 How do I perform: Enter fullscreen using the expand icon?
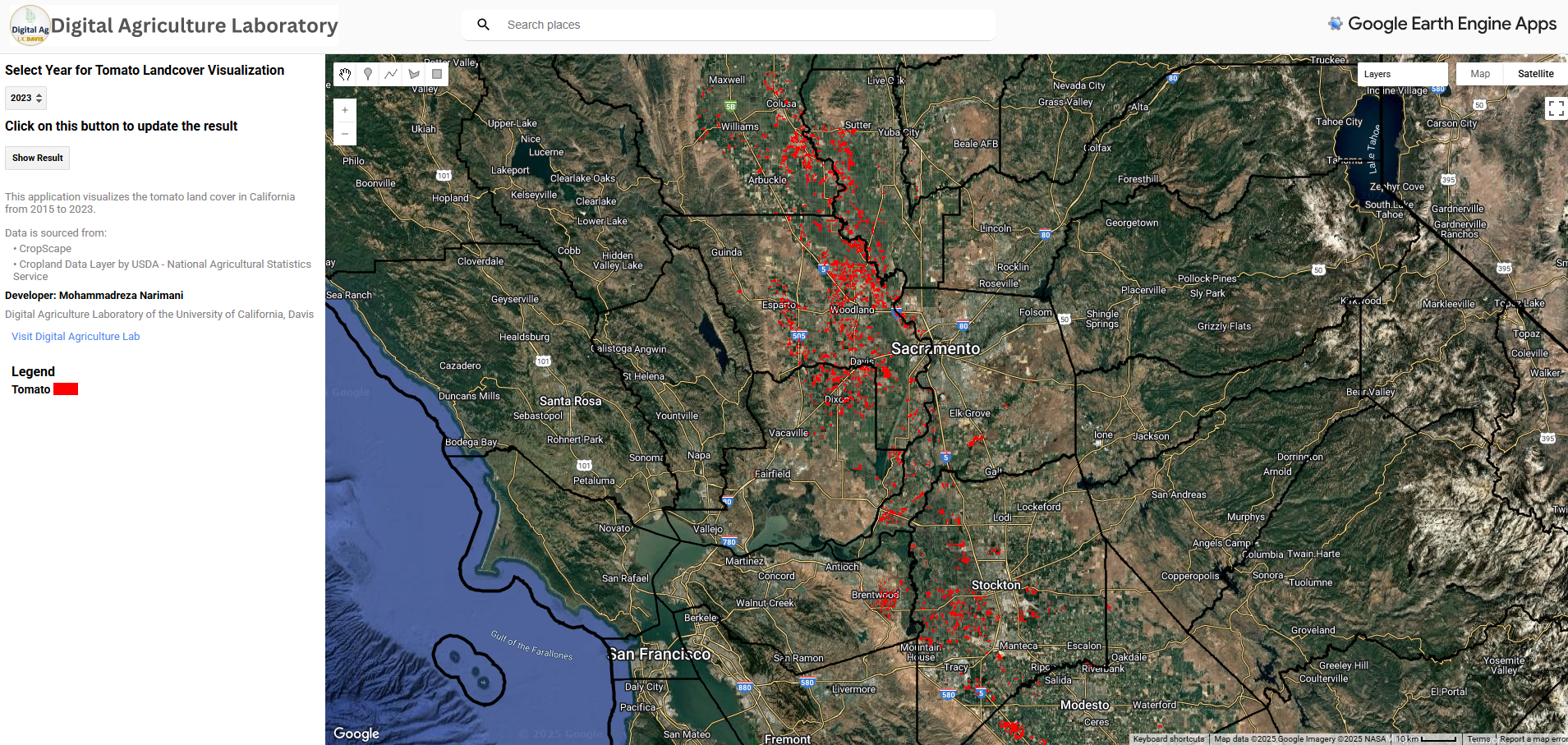click(1554, 108)
